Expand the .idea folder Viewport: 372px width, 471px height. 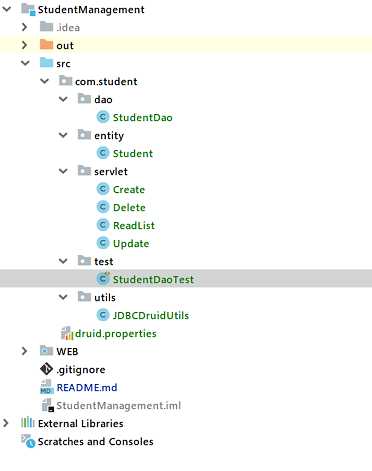click(x=24, y=27)
